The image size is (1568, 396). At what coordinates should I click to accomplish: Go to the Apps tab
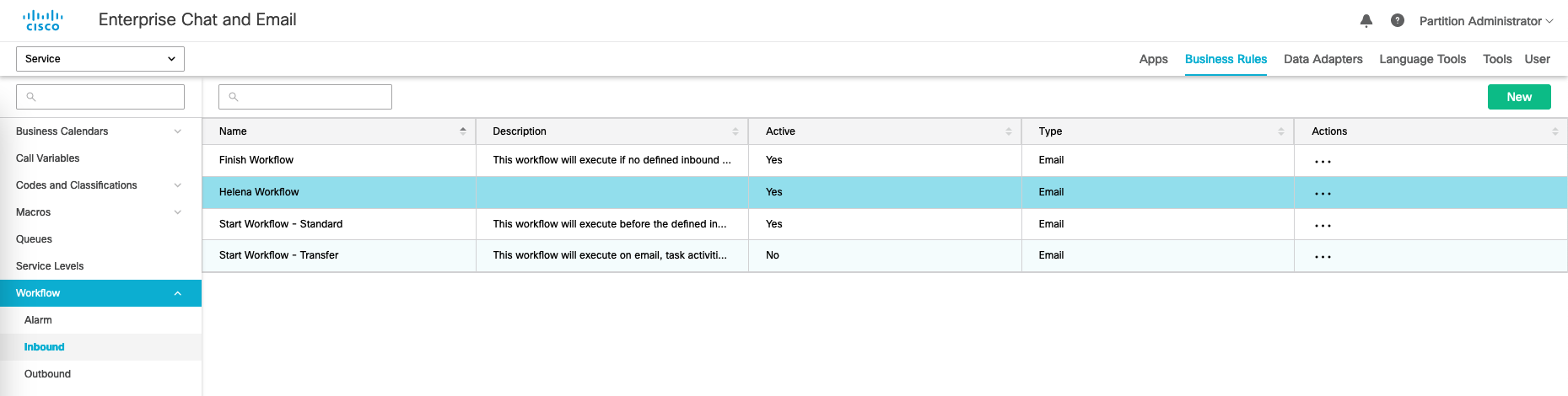click(x=1153, y=59)
